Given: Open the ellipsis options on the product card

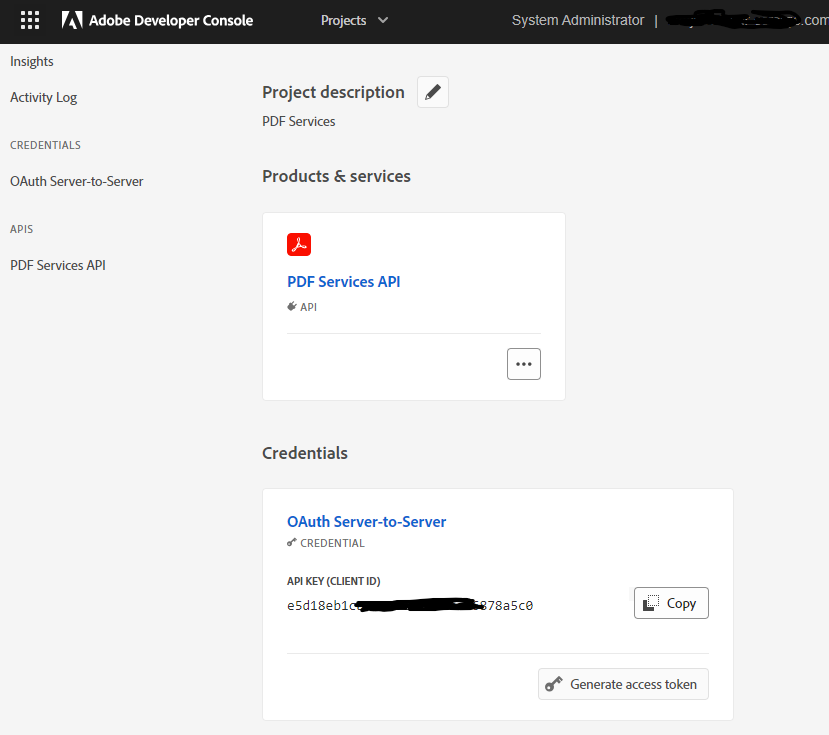Looking at the screenshot, I should pyautogui.click(x=523, y=363).
